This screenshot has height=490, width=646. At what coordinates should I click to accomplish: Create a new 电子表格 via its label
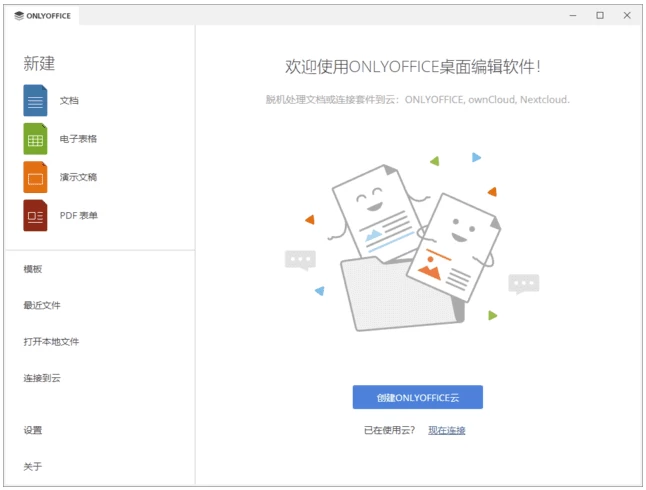click(78, 139)
